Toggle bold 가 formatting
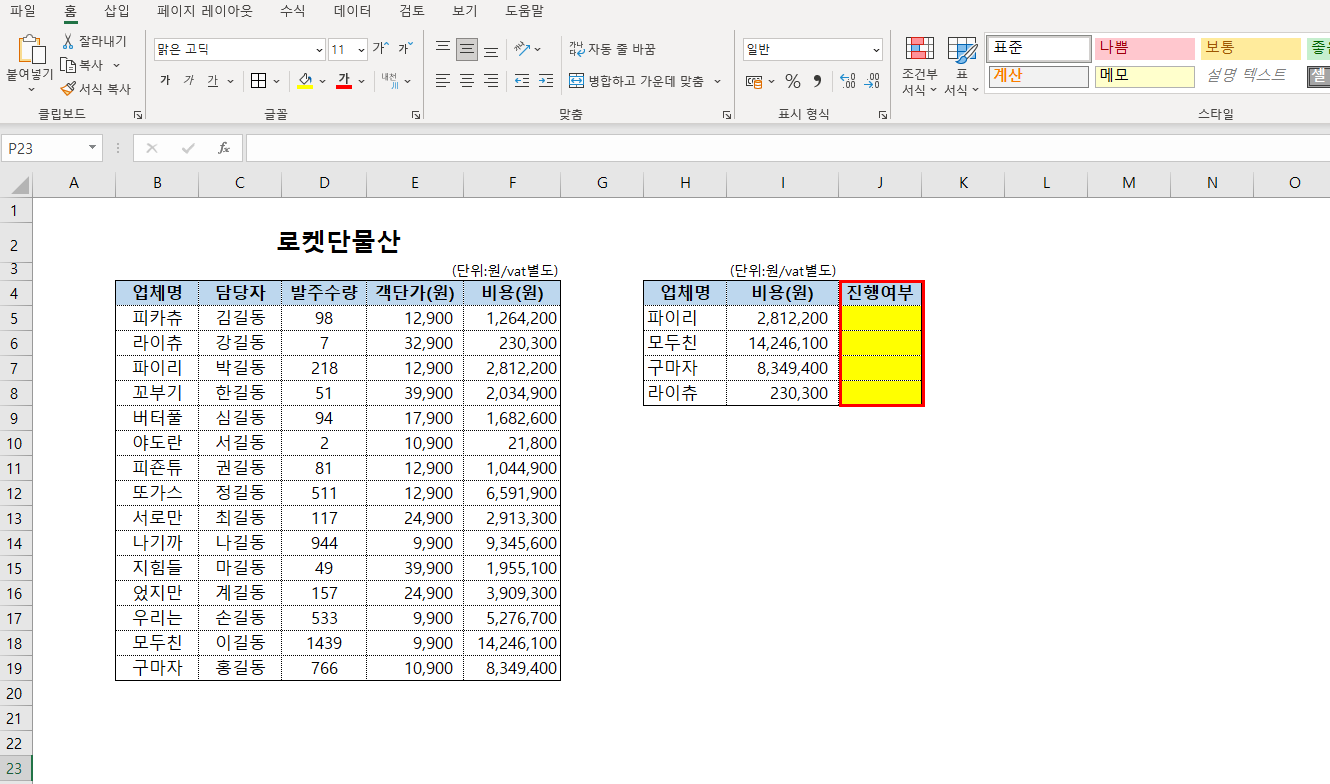This screenshot has width=1330, height=784. tap(165, 81)
